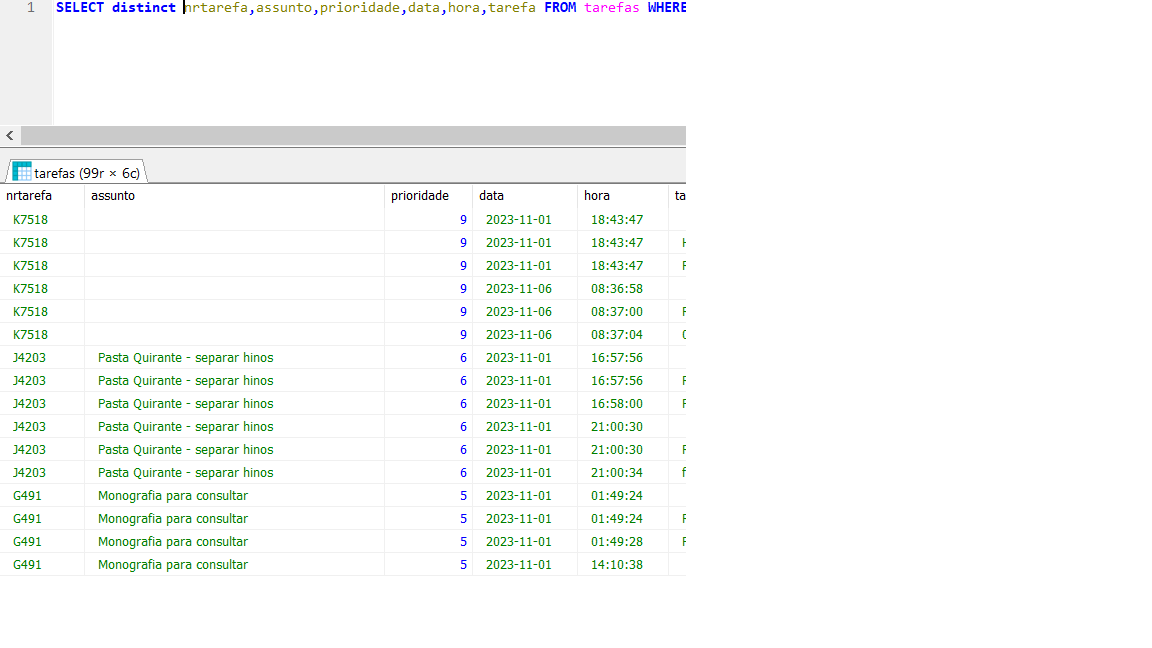Image resolution: width=1152 pixels, height=648 pixels.
Task: Click the SELECT keyword in the query
Action: point(80,8)
